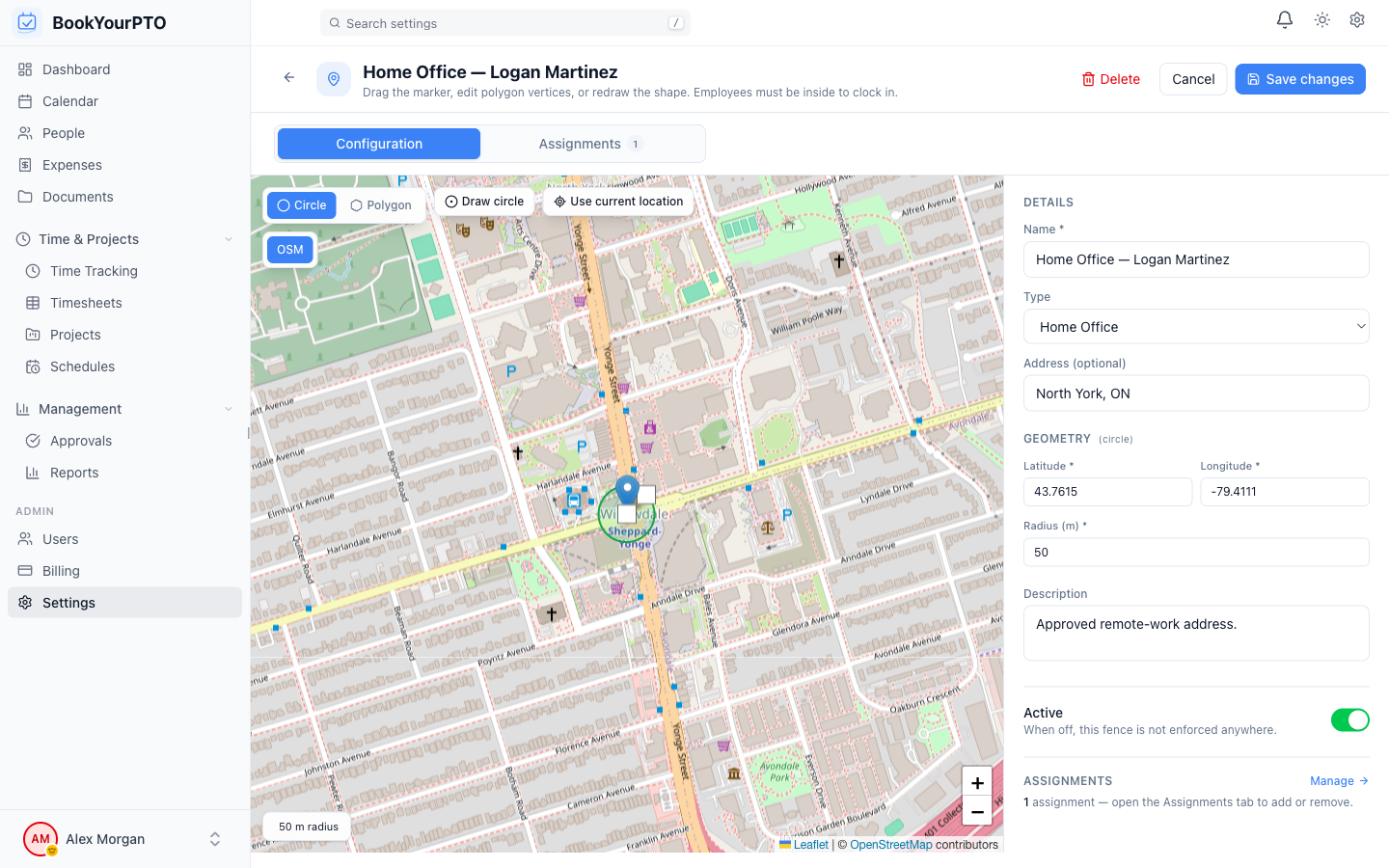
Task: Collapse the Management section
Action: (x=124, y=409)
